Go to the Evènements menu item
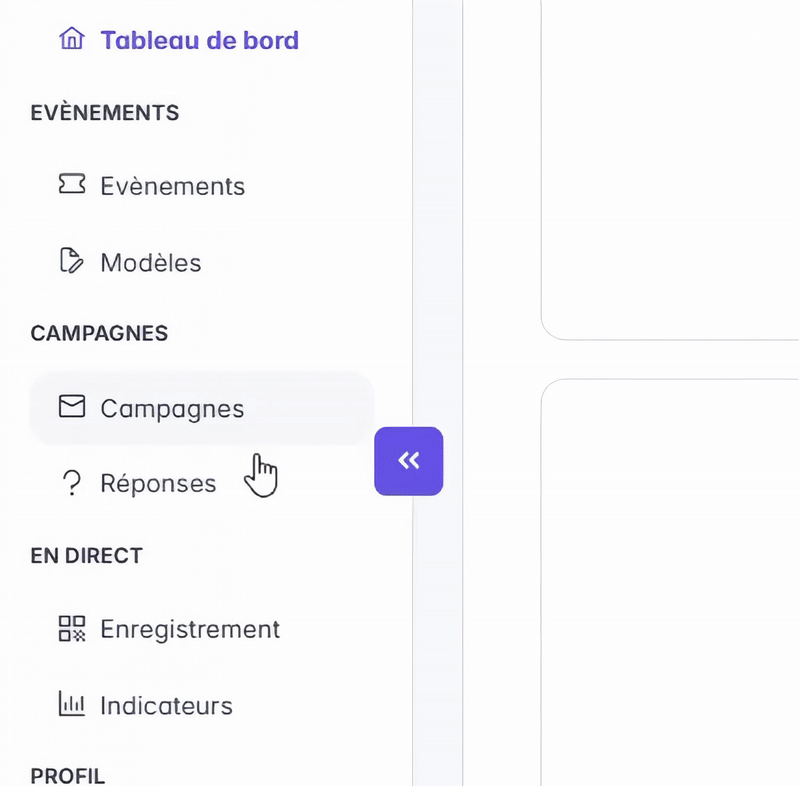800x786 pixels. pos(172,186)
